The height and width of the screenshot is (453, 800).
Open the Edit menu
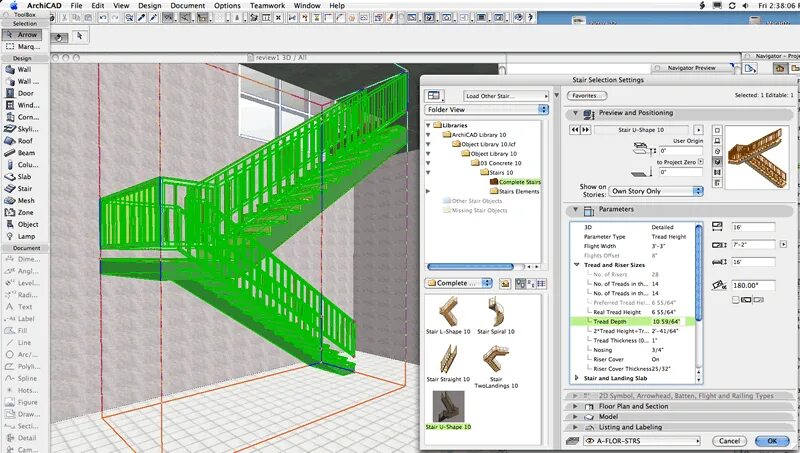[x=97, y=6]
